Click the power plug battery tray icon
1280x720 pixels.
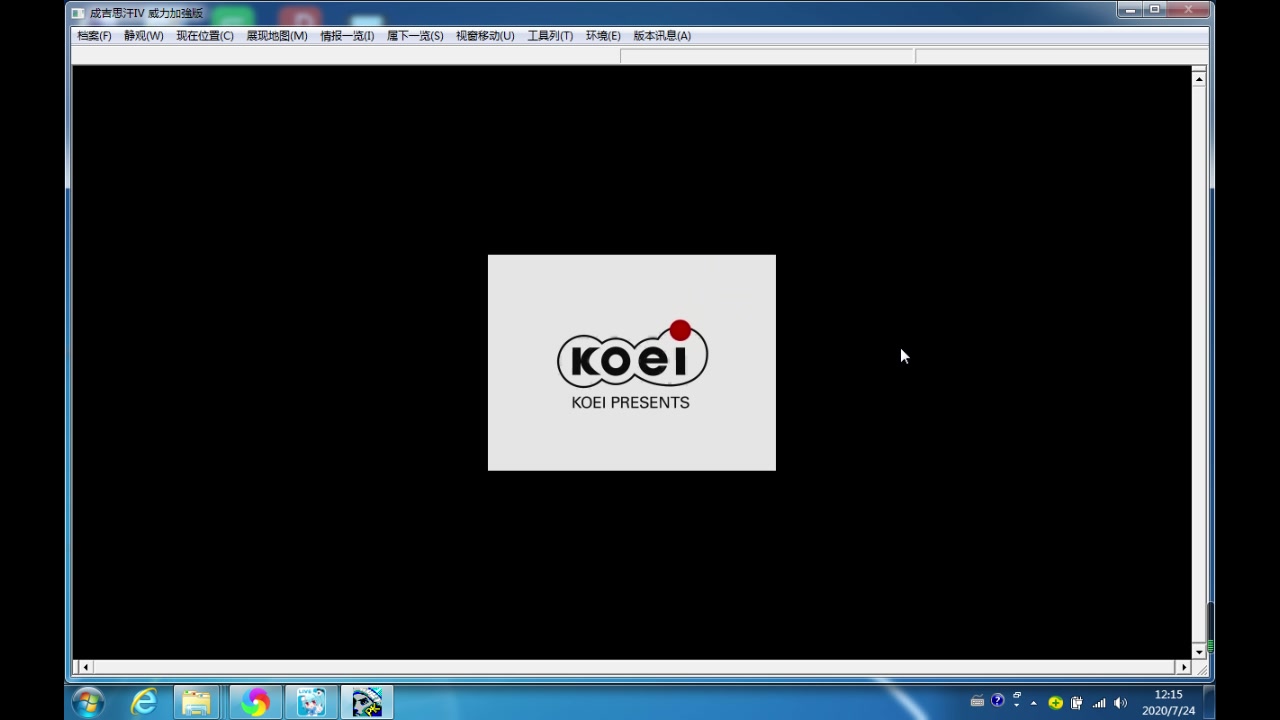coord(1077,703)
